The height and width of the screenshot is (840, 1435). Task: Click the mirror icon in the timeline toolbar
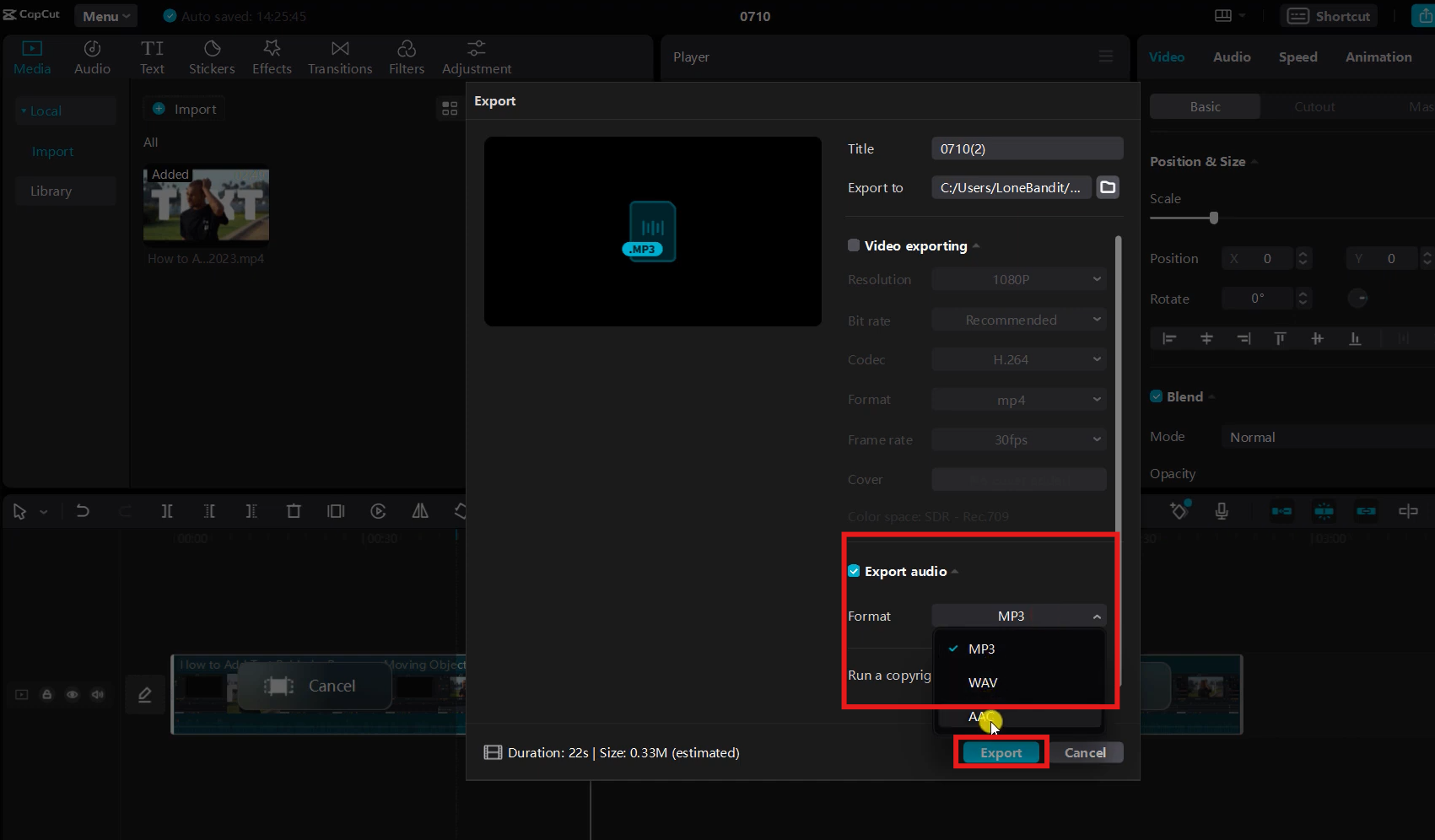tap(419, 510)
